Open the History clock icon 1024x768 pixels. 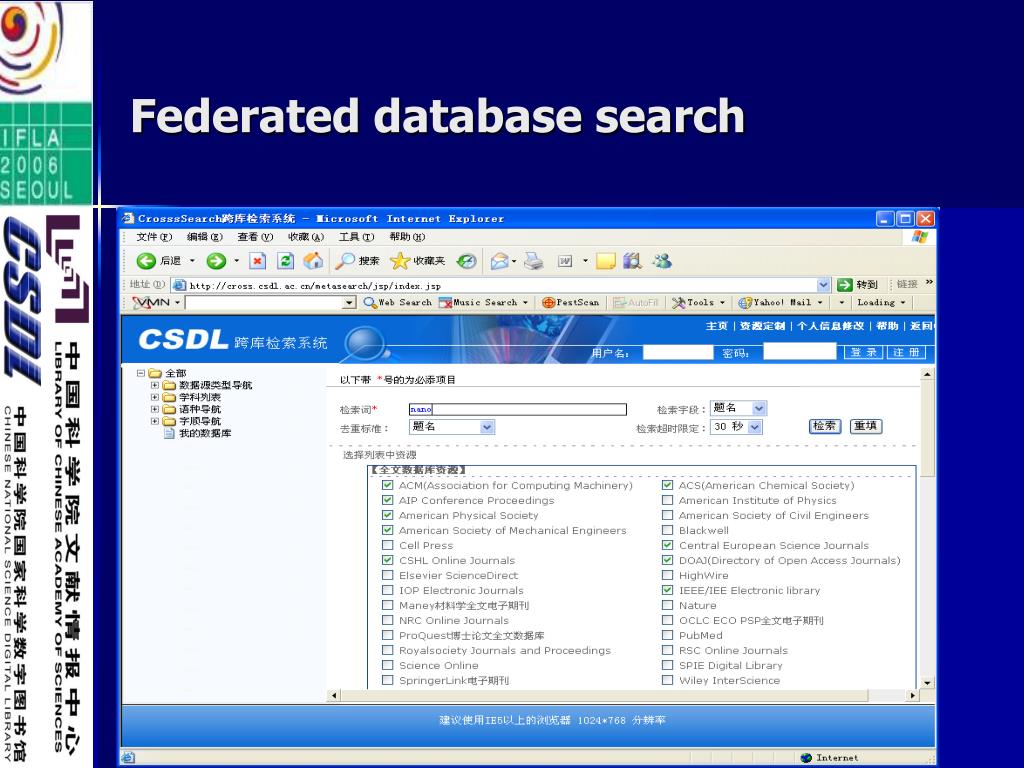[x=466, y=261]
